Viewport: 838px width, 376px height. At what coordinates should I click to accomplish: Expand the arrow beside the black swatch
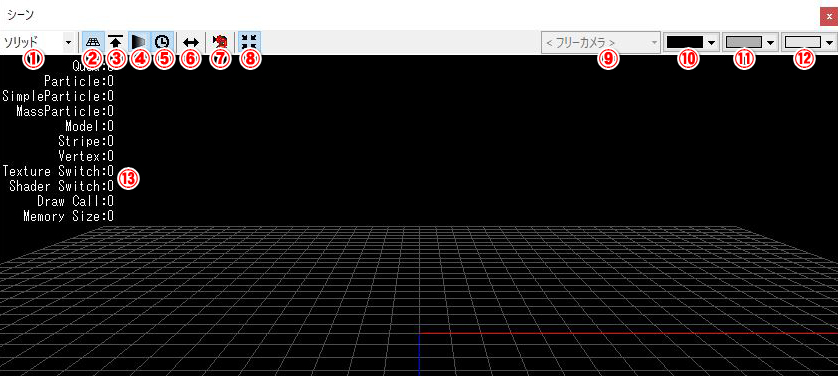[x=711, y=43]
